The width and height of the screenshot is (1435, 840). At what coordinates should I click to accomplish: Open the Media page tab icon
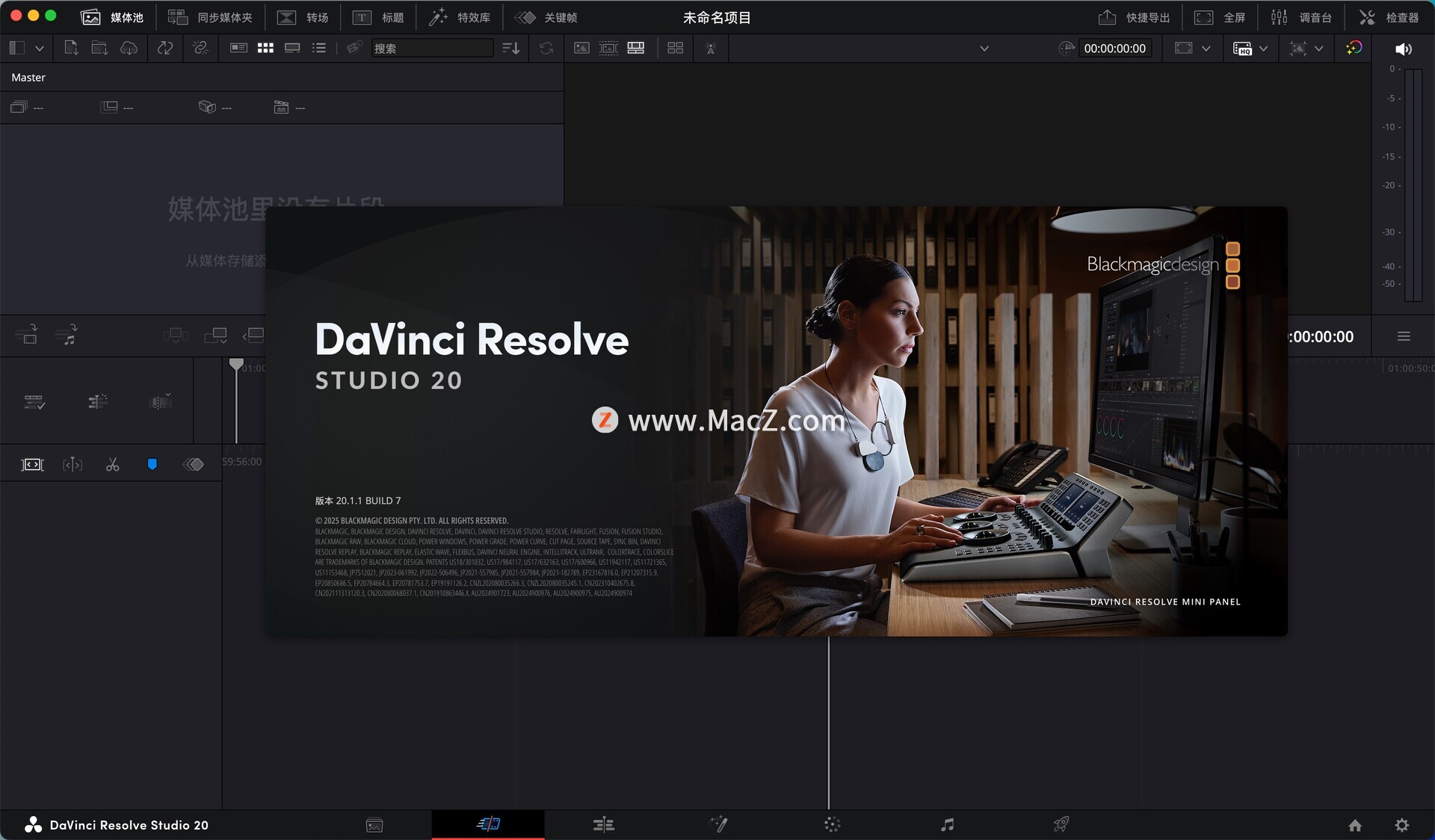[374, 825]
